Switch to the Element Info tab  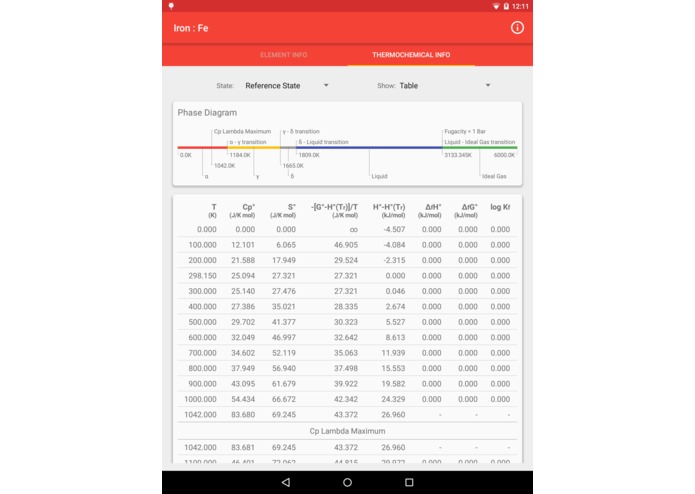[284, 55]
